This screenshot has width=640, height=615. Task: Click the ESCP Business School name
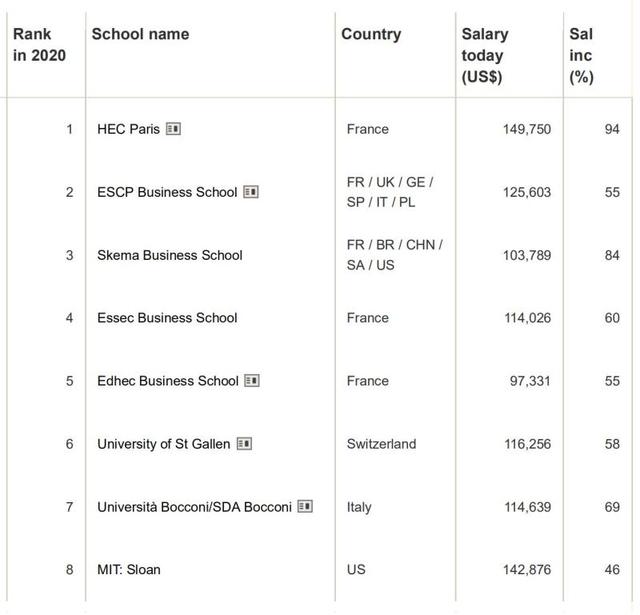167,192
